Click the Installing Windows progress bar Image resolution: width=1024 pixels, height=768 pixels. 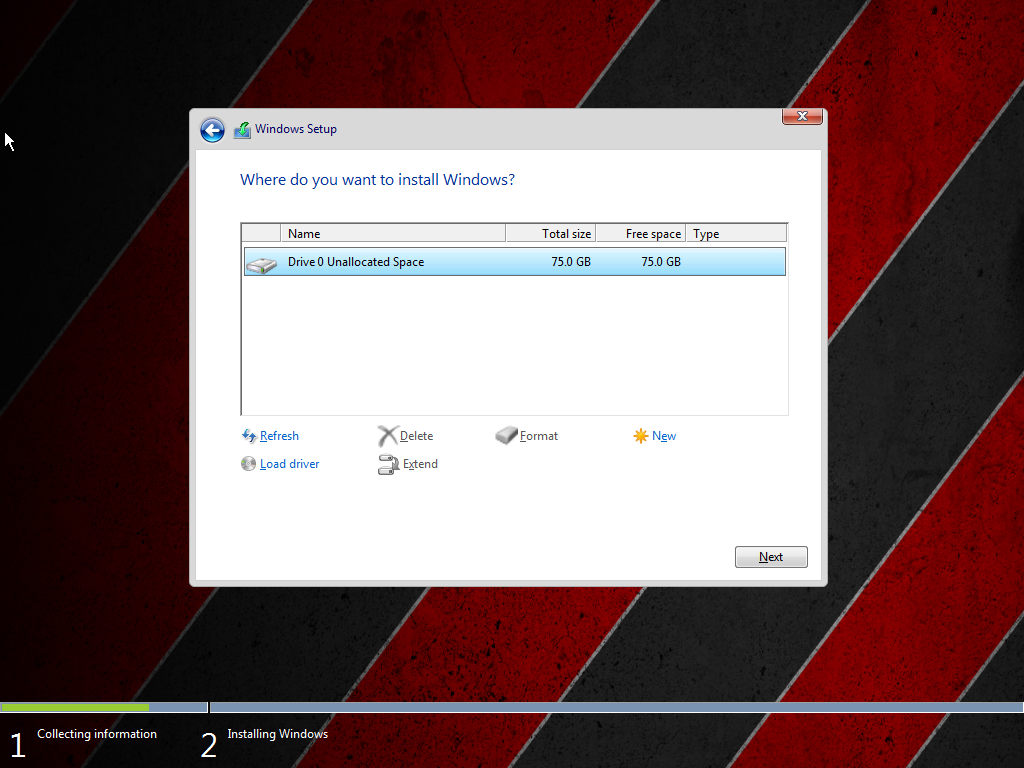coord(616,707)
